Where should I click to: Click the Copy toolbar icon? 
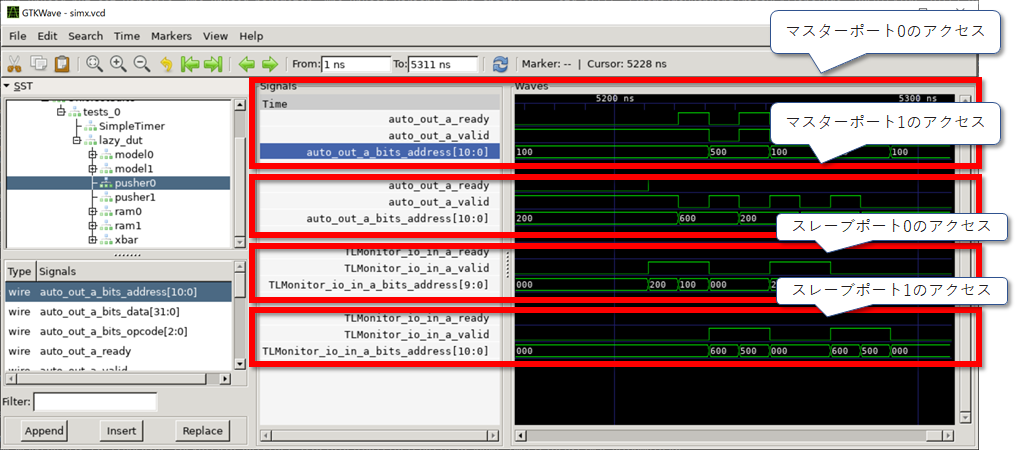[x=39, y=64]
